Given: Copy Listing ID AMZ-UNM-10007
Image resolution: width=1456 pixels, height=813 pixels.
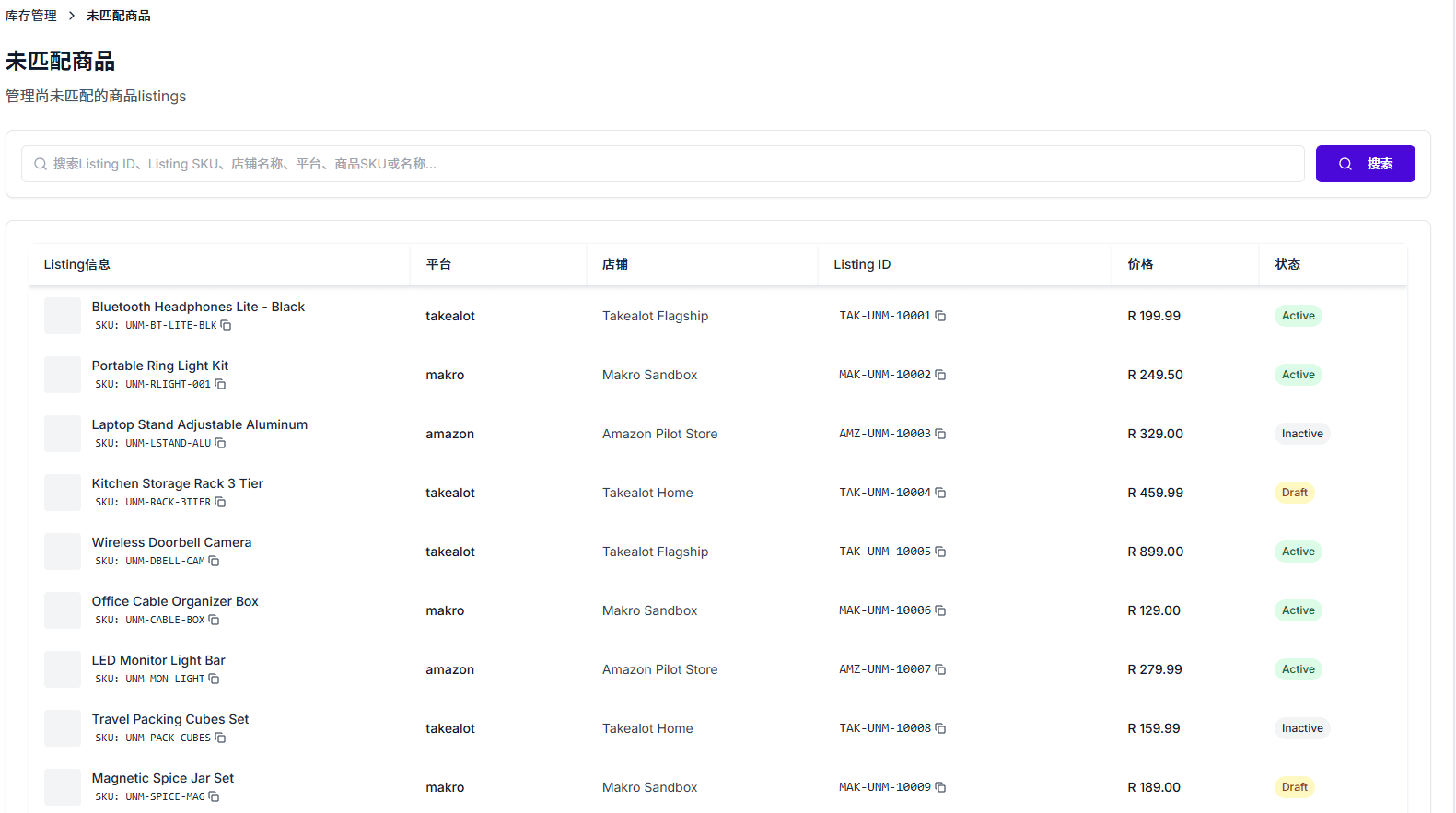Looking at the screenshot, I should 940,669.
